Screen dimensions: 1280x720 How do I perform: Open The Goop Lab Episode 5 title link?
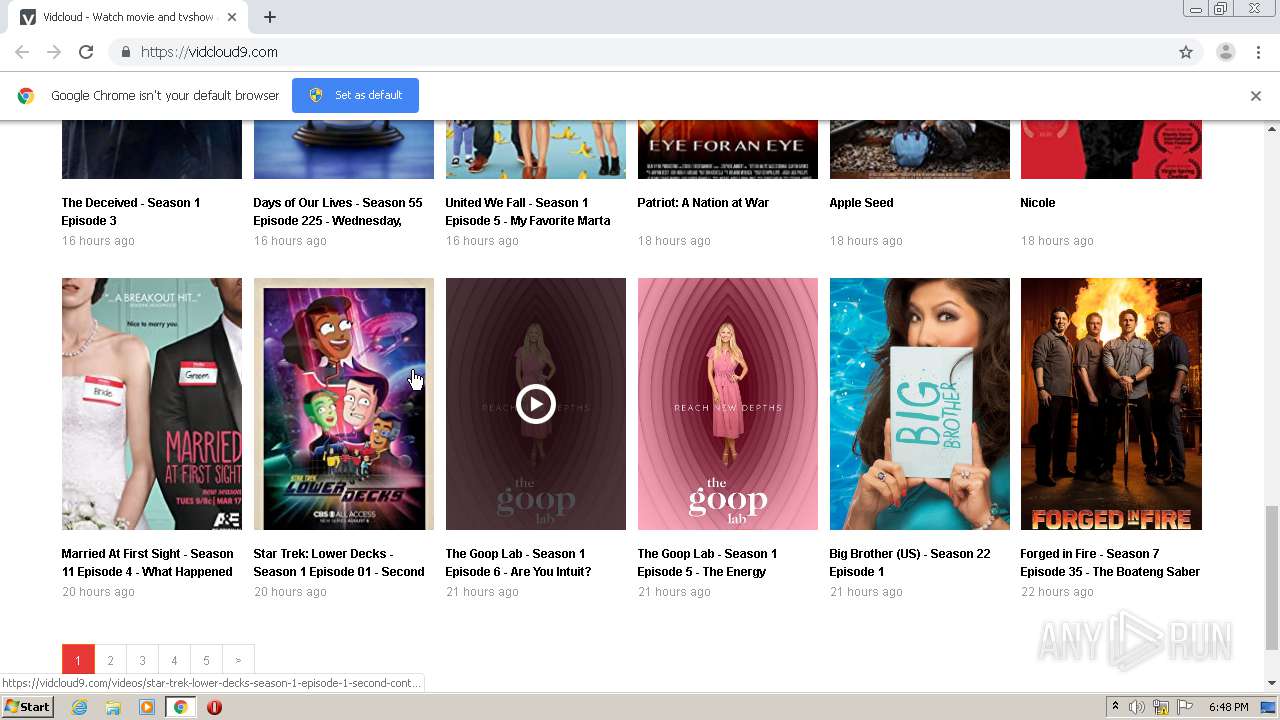[707, 563]
